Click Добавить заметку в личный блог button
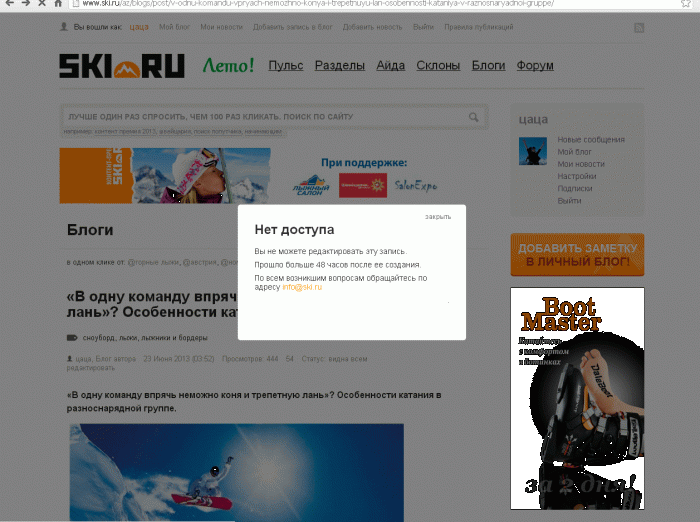 point(577,255)
